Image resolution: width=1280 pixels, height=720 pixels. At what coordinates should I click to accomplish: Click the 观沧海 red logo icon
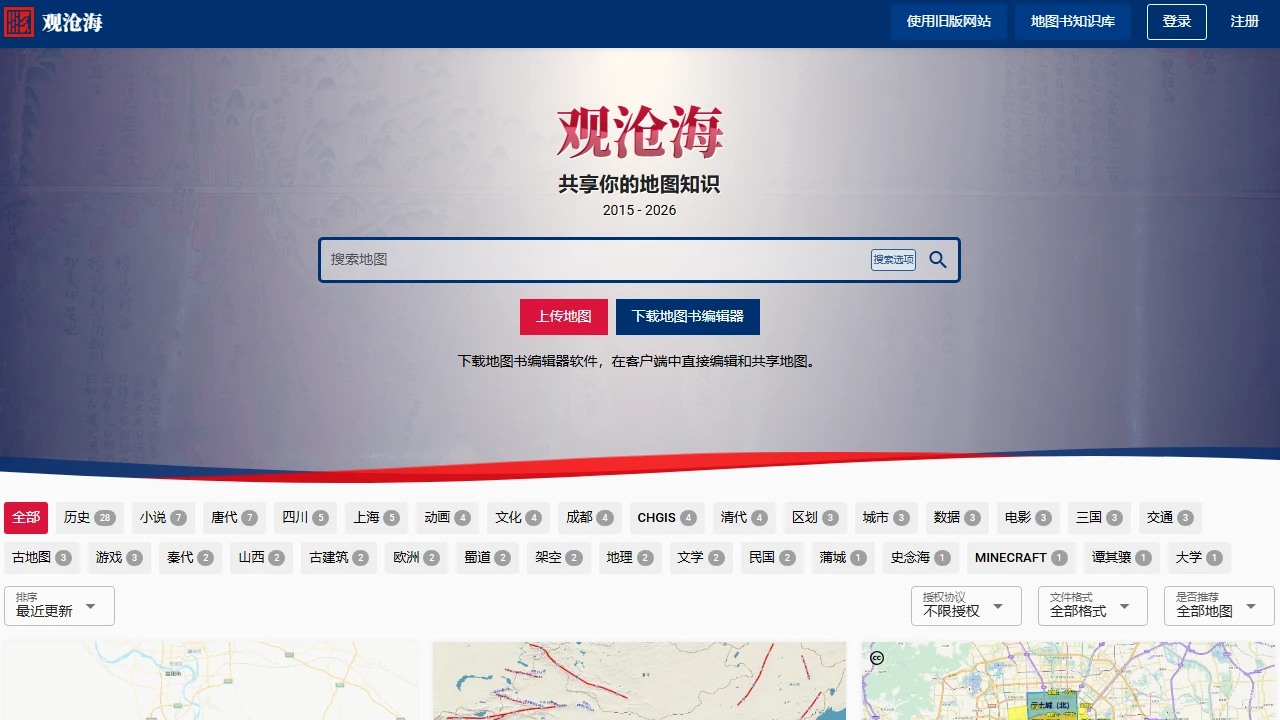click(19, 22)
